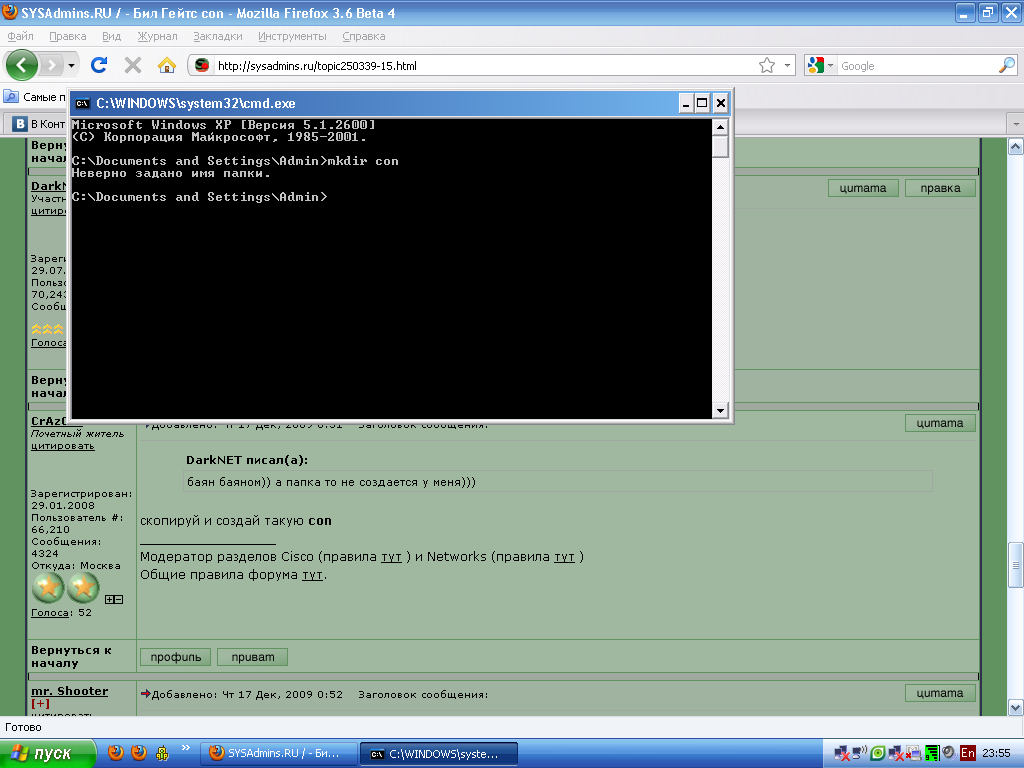Open the тут link for general forum rules
This screenshot has width=1024, height=768.
[312, 575]
